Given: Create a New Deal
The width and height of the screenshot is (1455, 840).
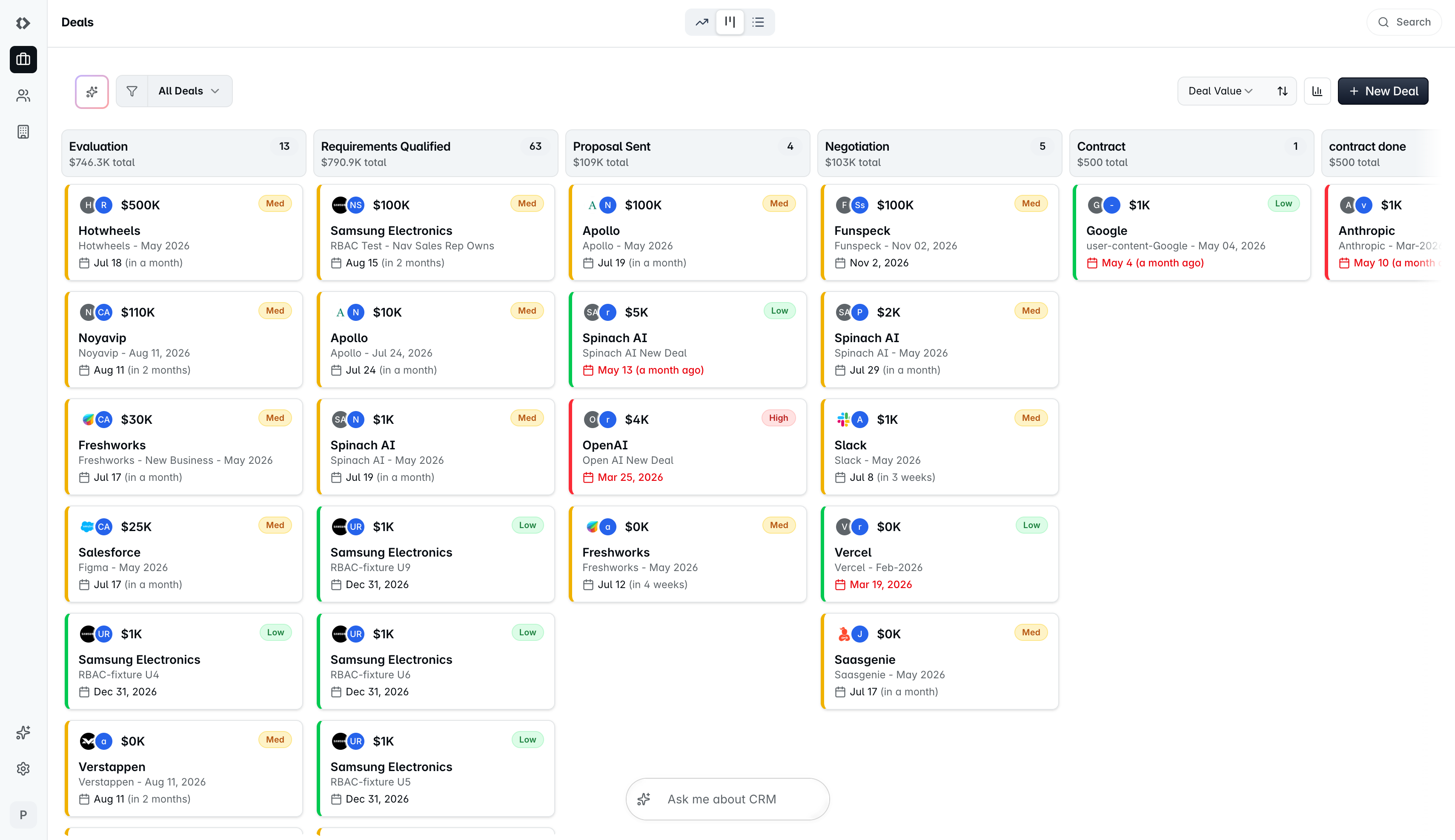Looking at the screenshot, I should [1383, 91].
